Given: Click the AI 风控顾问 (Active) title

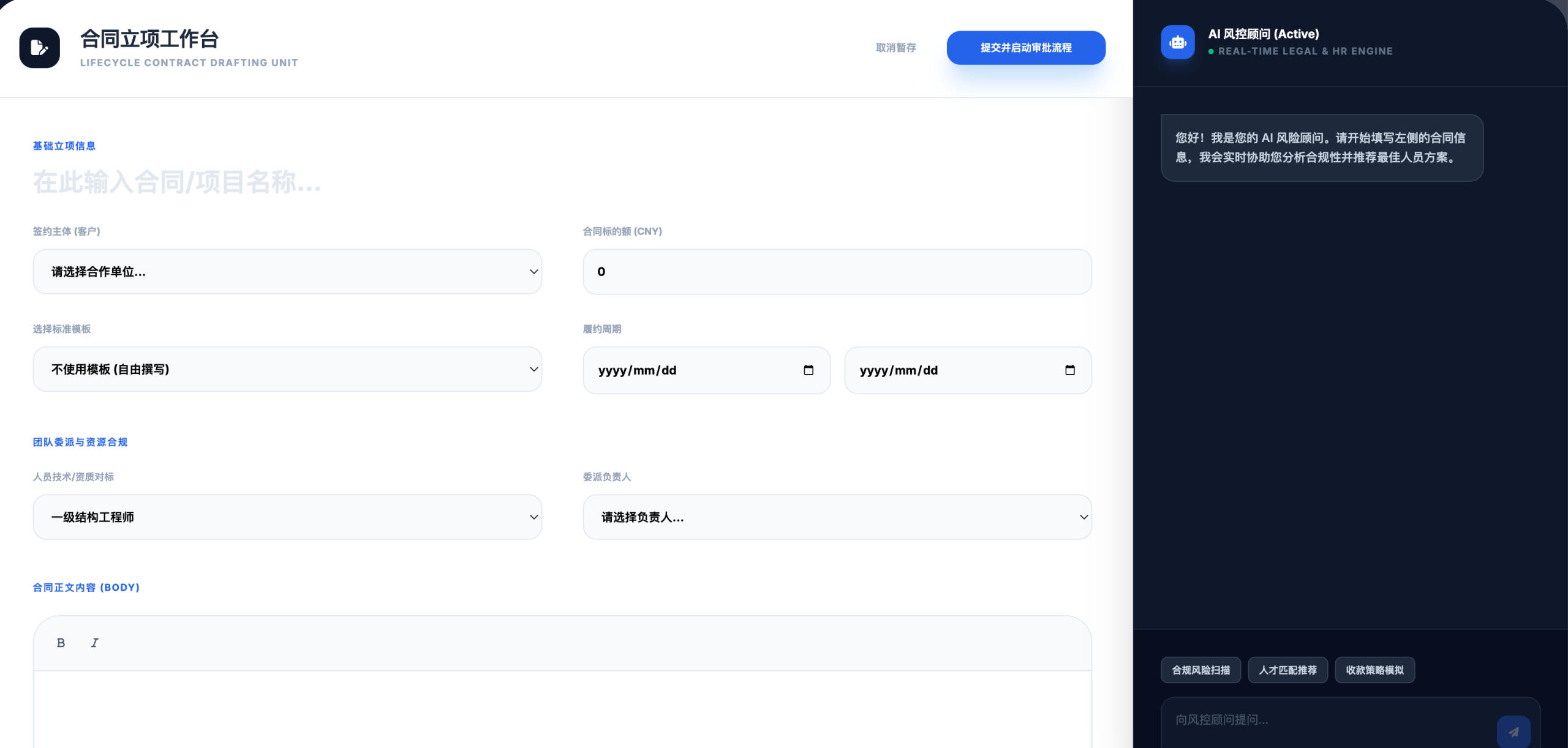Looking at the screenshot, I should 1264,34.
